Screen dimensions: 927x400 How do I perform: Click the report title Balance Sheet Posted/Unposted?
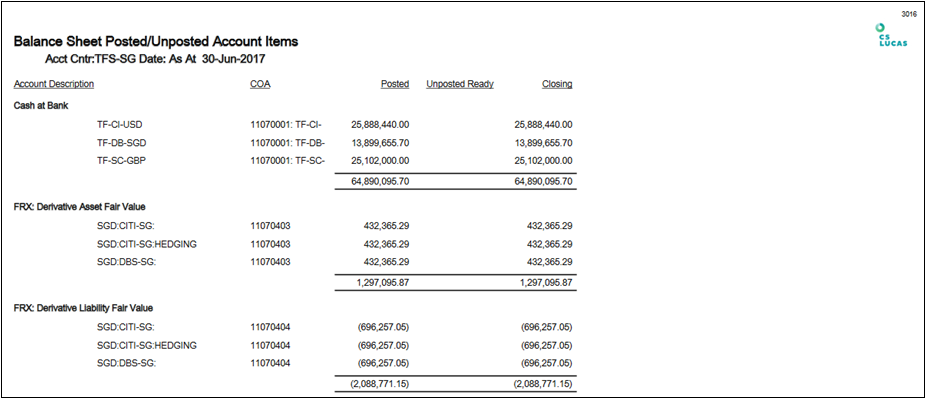[156, 42]
